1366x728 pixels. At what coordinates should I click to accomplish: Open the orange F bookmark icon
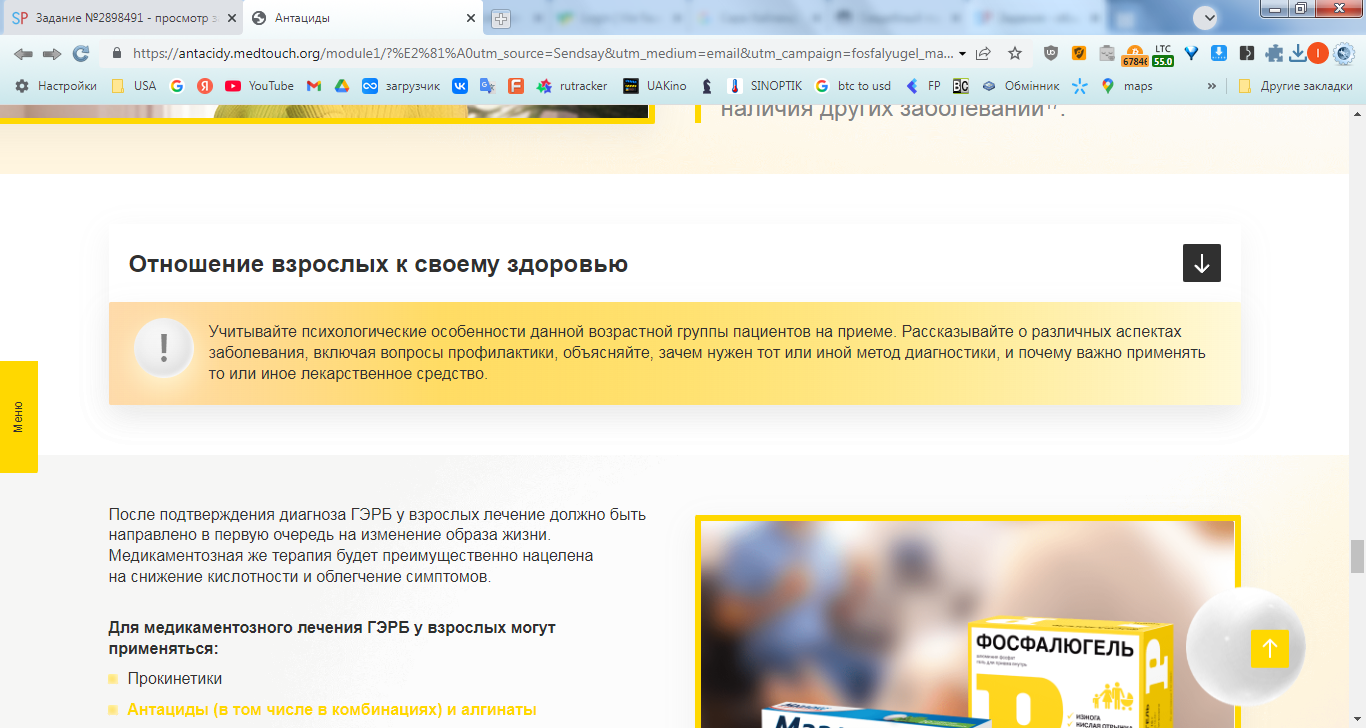[516, 86]
